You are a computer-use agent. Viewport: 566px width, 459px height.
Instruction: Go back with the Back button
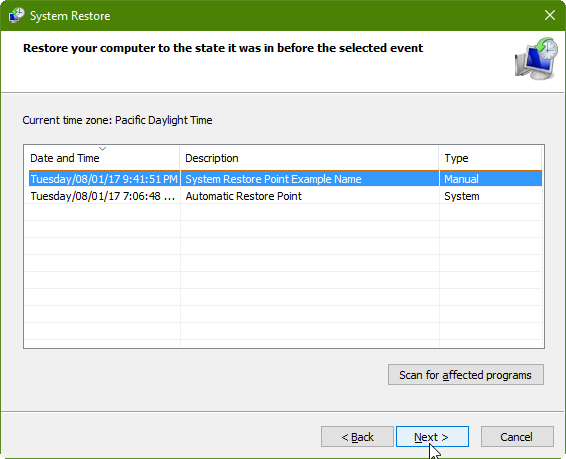(x=357, y=437)
